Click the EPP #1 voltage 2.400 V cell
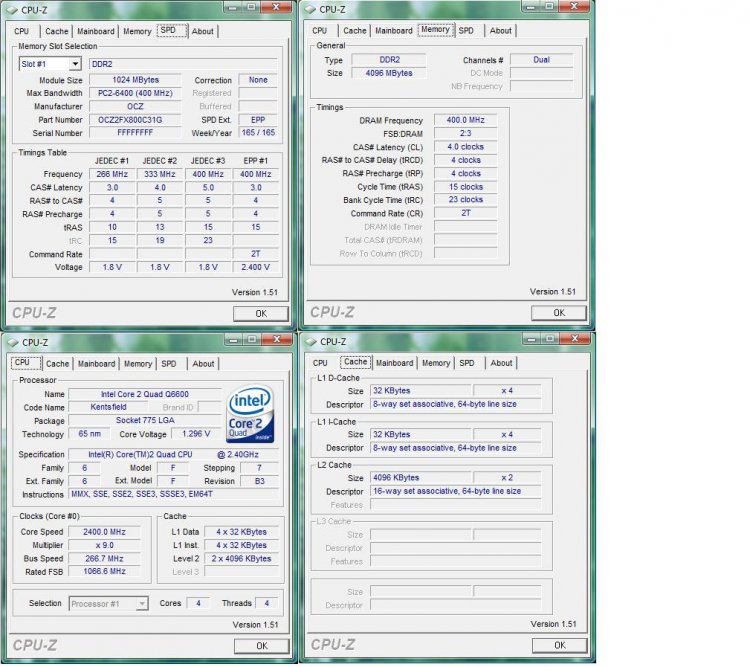Viewport: 750px width, 667px height. coord(255,267)
